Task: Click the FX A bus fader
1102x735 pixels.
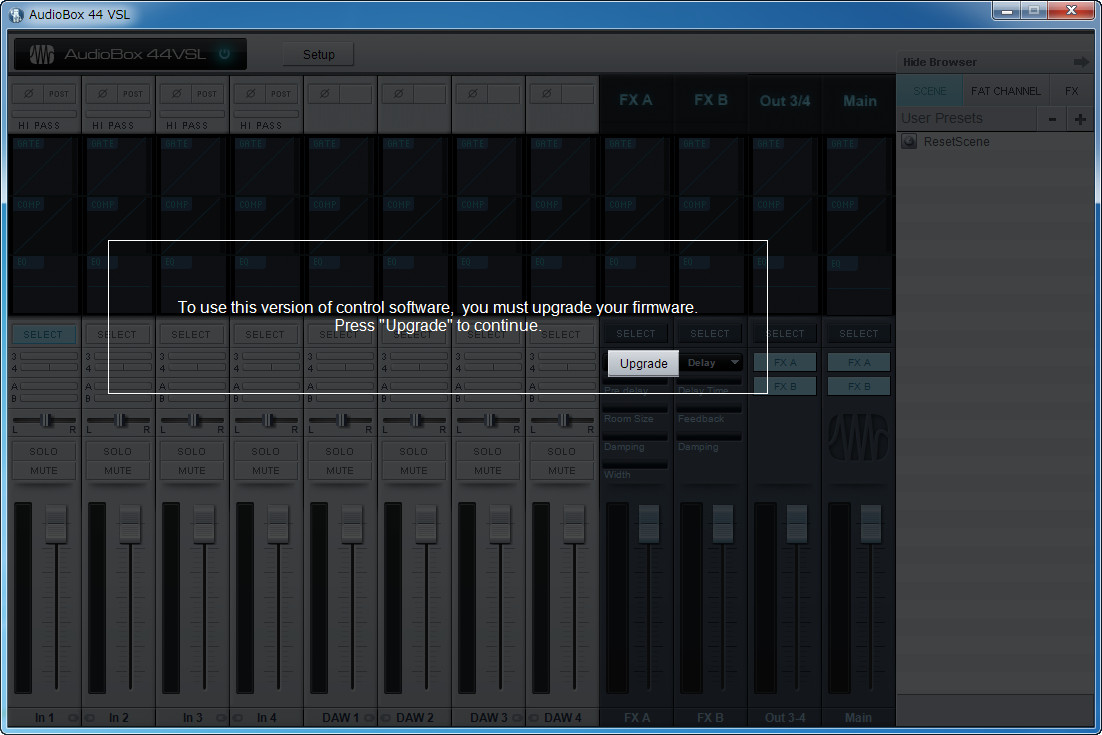Action: pos(649,523)
